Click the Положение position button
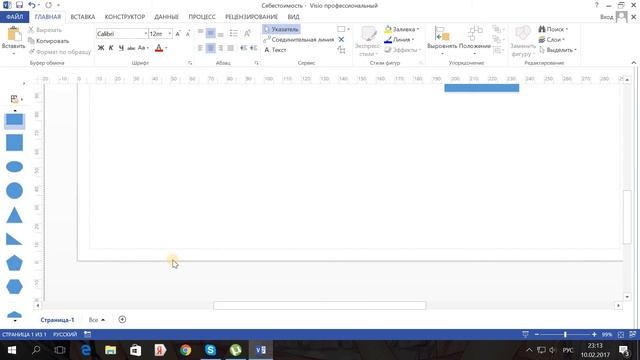The height and width of the screenshot is (360, 640). (x=474, y=40)
